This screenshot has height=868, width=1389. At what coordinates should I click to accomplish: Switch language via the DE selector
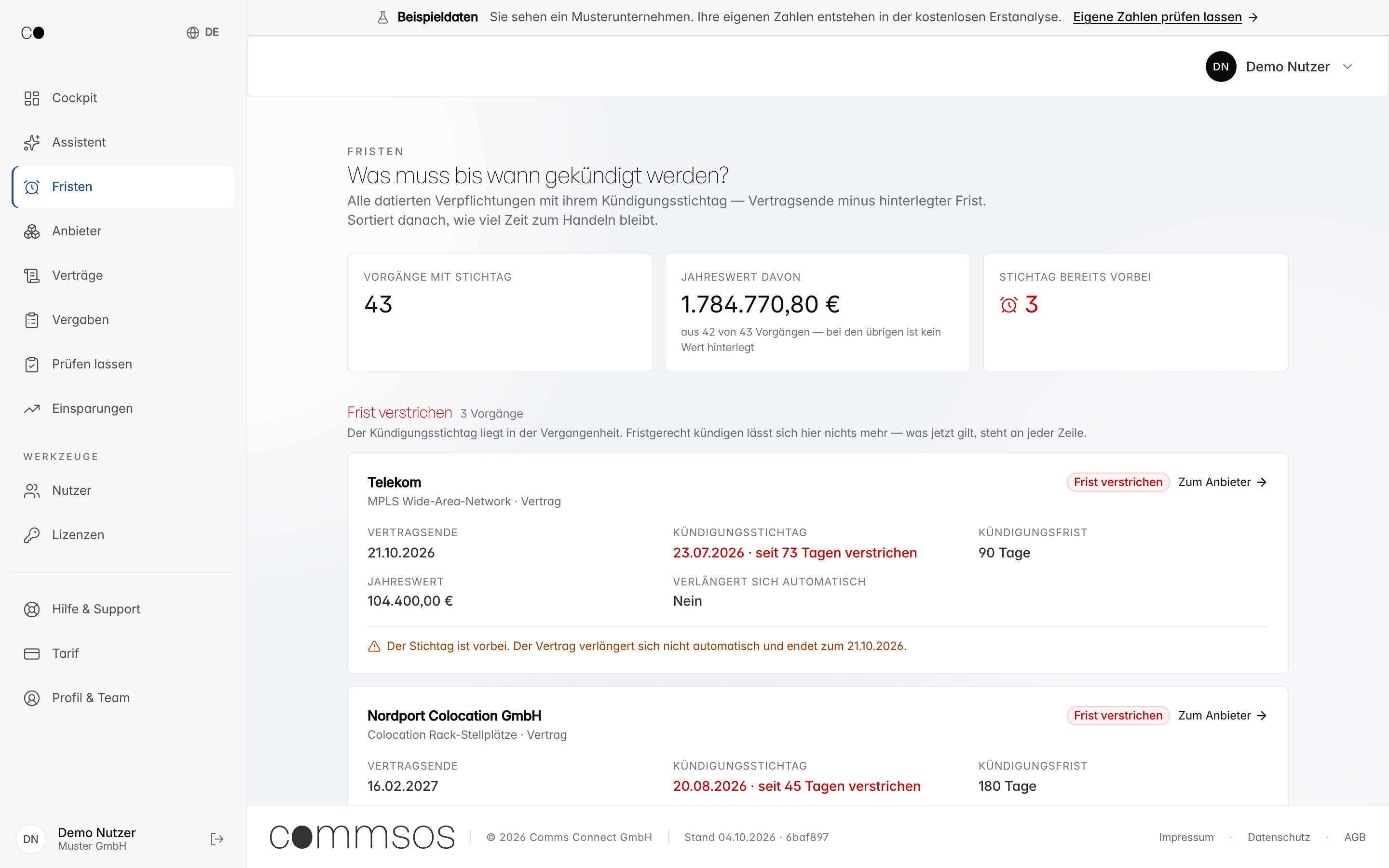click(203, 33)
